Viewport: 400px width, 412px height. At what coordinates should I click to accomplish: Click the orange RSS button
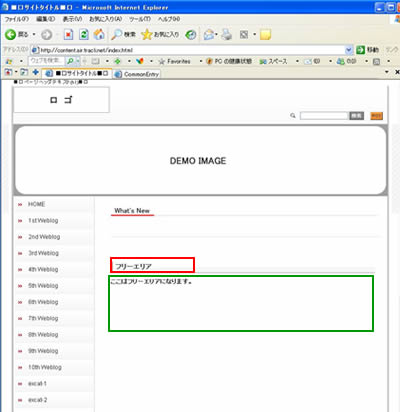tap(377, 116)
